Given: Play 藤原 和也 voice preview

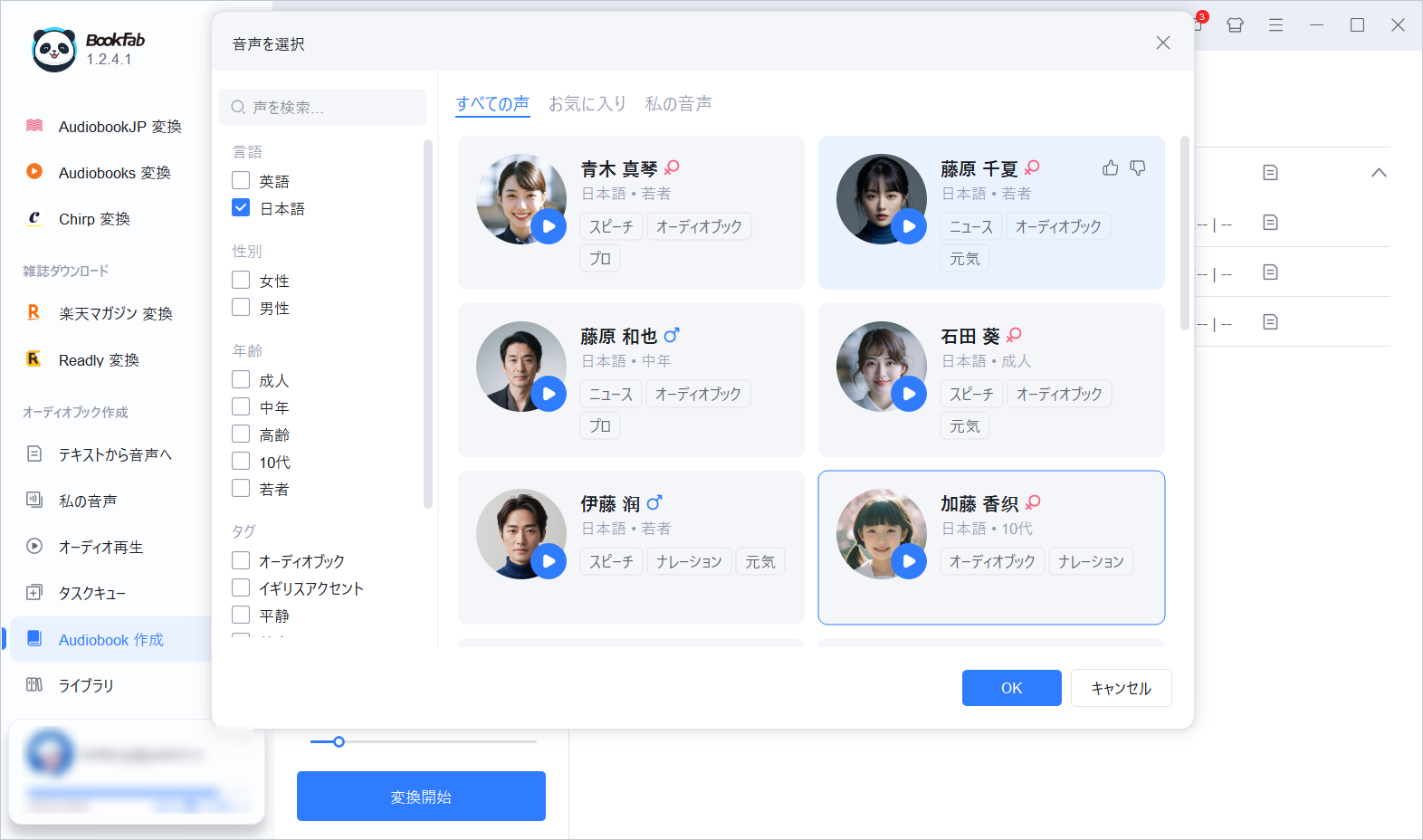Looking at the screenshot, I should coord(549,394).
